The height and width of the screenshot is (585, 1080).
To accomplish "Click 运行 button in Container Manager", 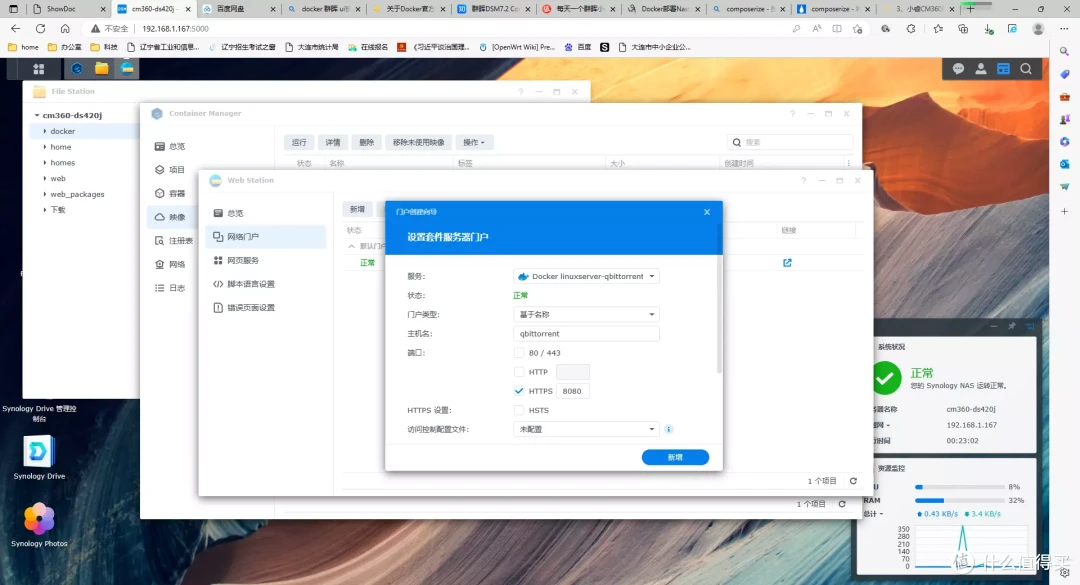I will pos(299,143).
